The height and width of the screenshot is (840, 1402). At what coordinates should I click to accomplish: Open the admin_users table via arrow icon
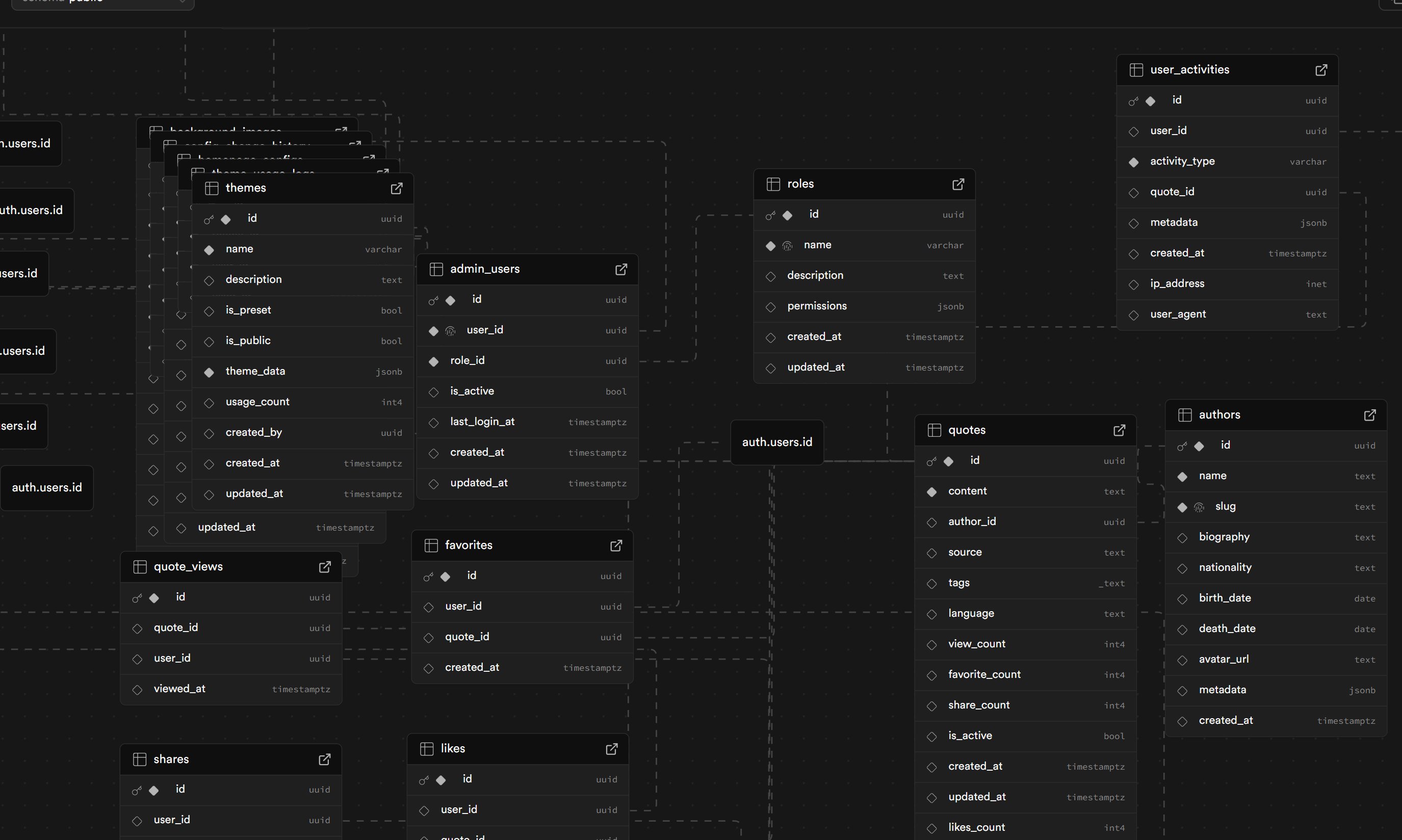pos(621,269)
